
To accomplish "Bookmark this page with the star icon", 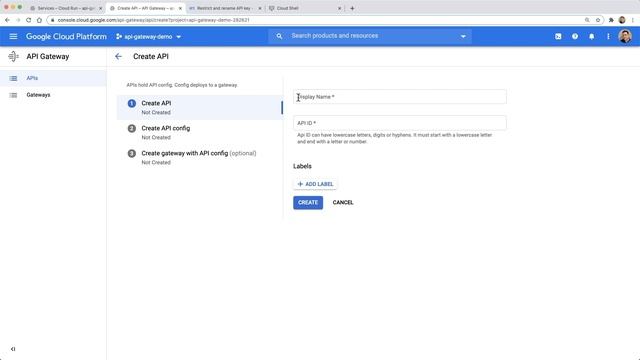I will tap(598, 20).
